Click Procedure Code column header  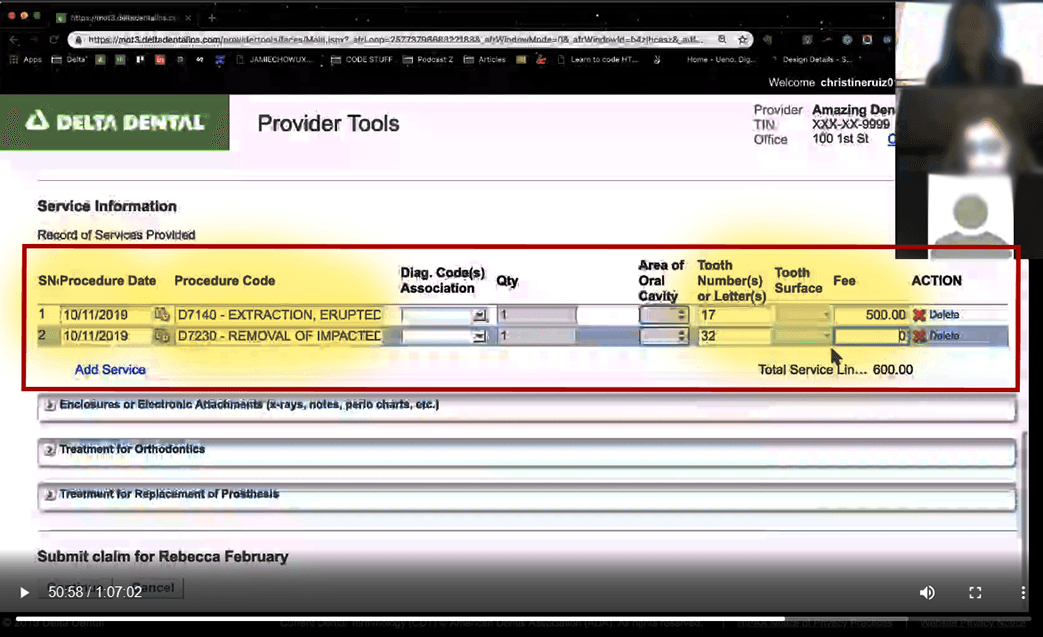[224, 281]
